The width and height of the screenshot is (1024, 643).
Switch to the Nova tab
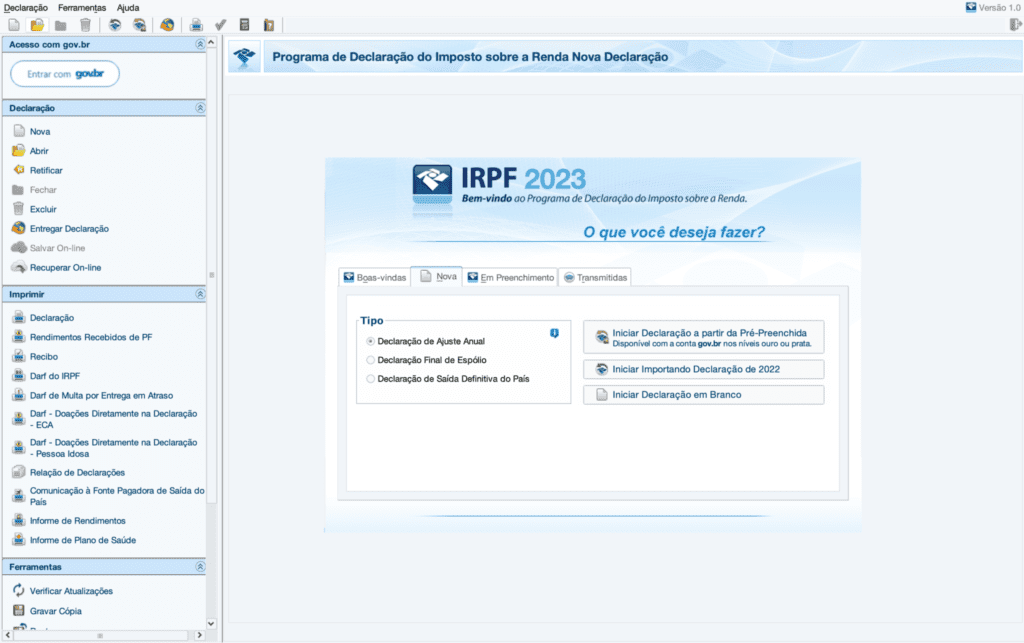tap(437, 277)
